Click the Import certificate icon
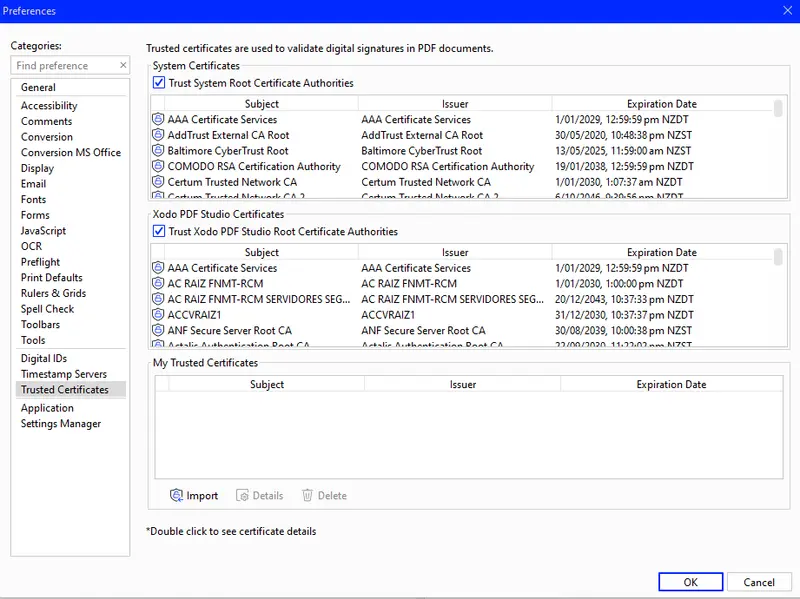 [176, 495]
